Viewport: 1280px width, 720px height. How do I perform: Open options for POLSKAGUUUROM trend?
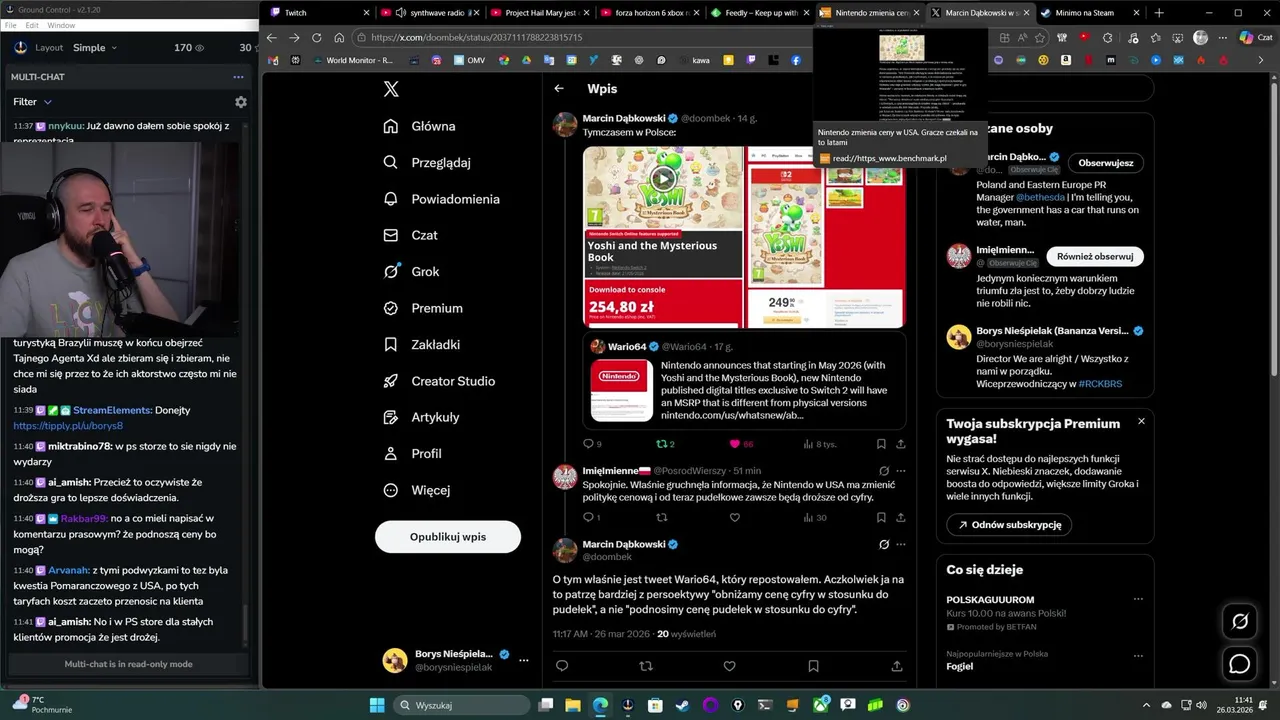click(1138, 599)
